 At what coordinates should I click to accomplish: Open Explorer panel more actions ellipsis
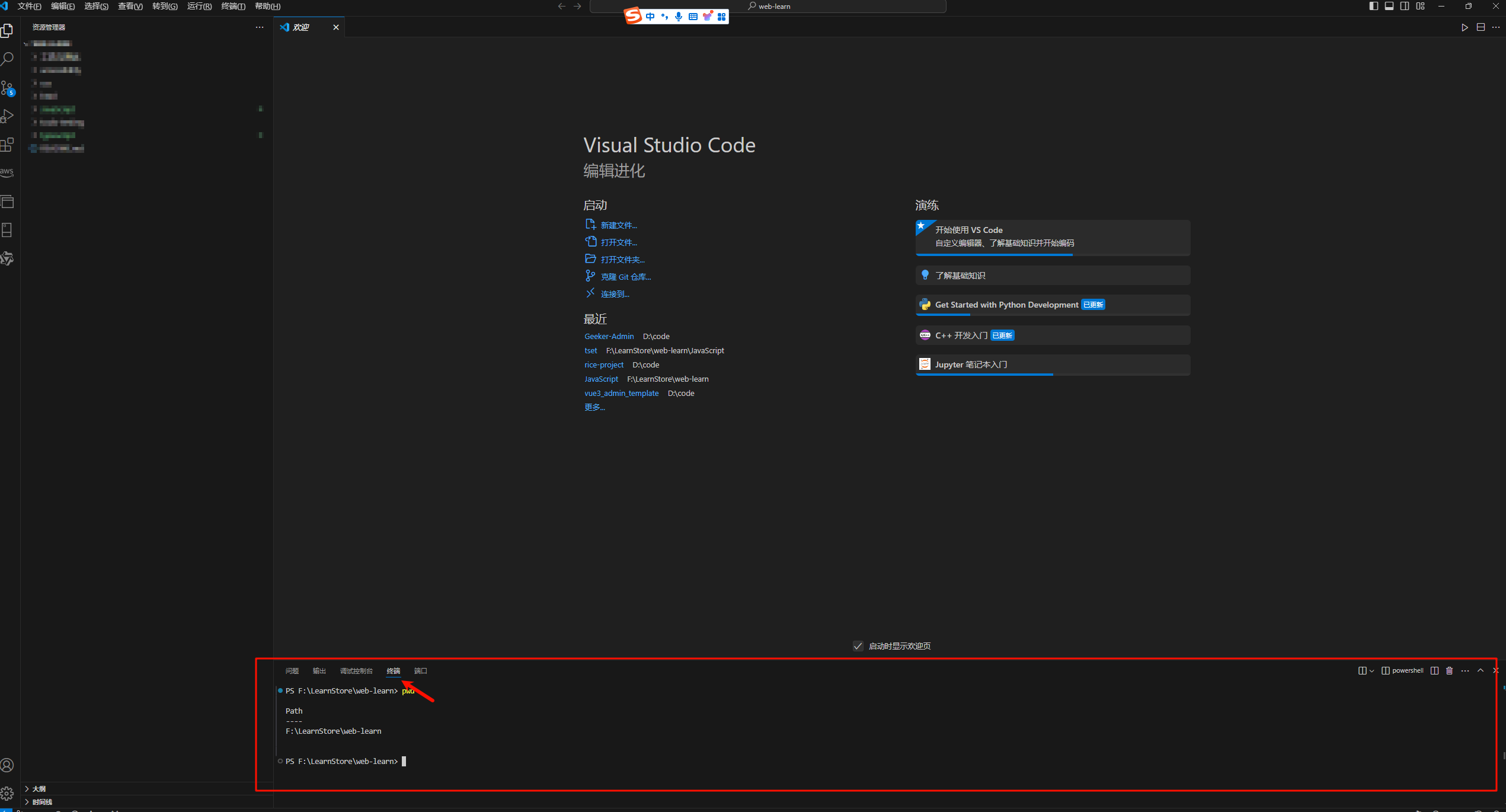click(260, 27)
